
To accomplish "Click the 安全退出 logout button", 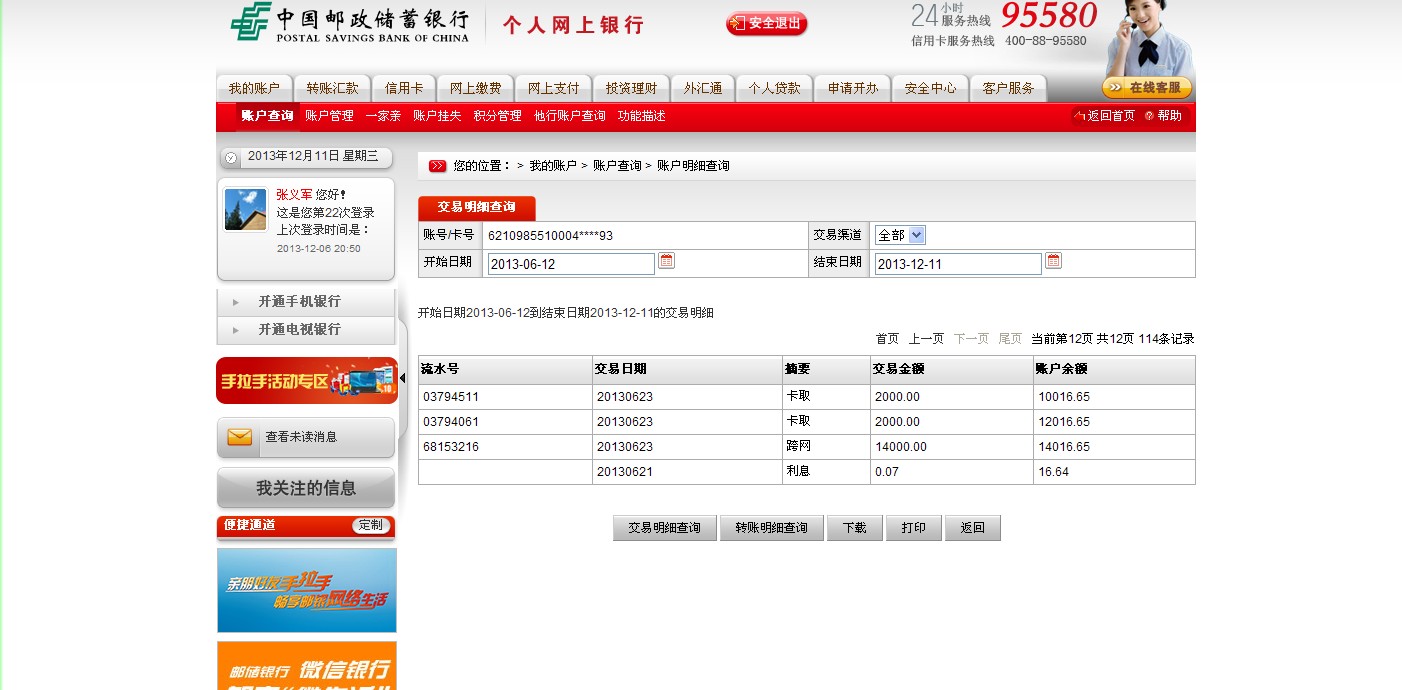I will pos(766,24).
